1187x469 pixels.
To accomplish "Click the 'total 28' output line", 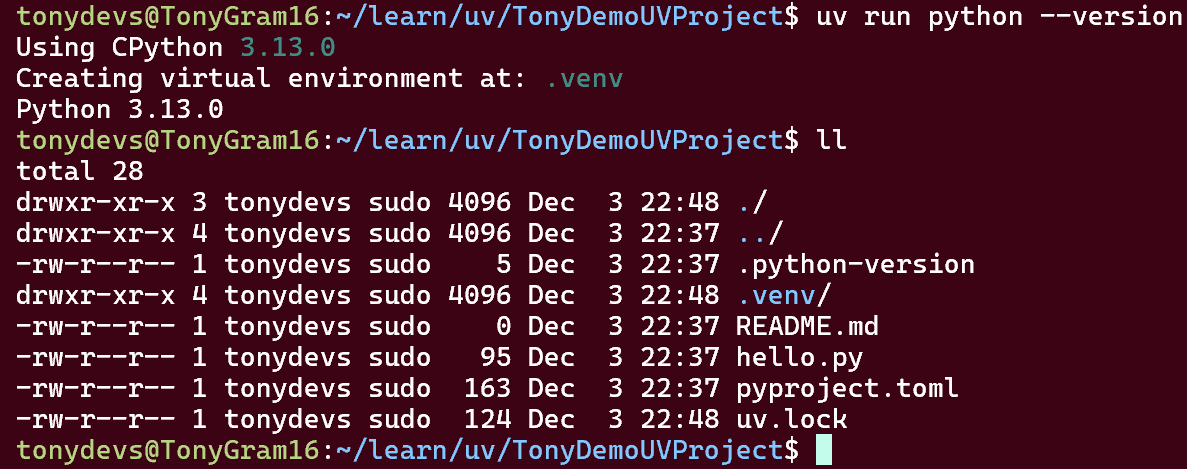I will (x=79, y=171).
